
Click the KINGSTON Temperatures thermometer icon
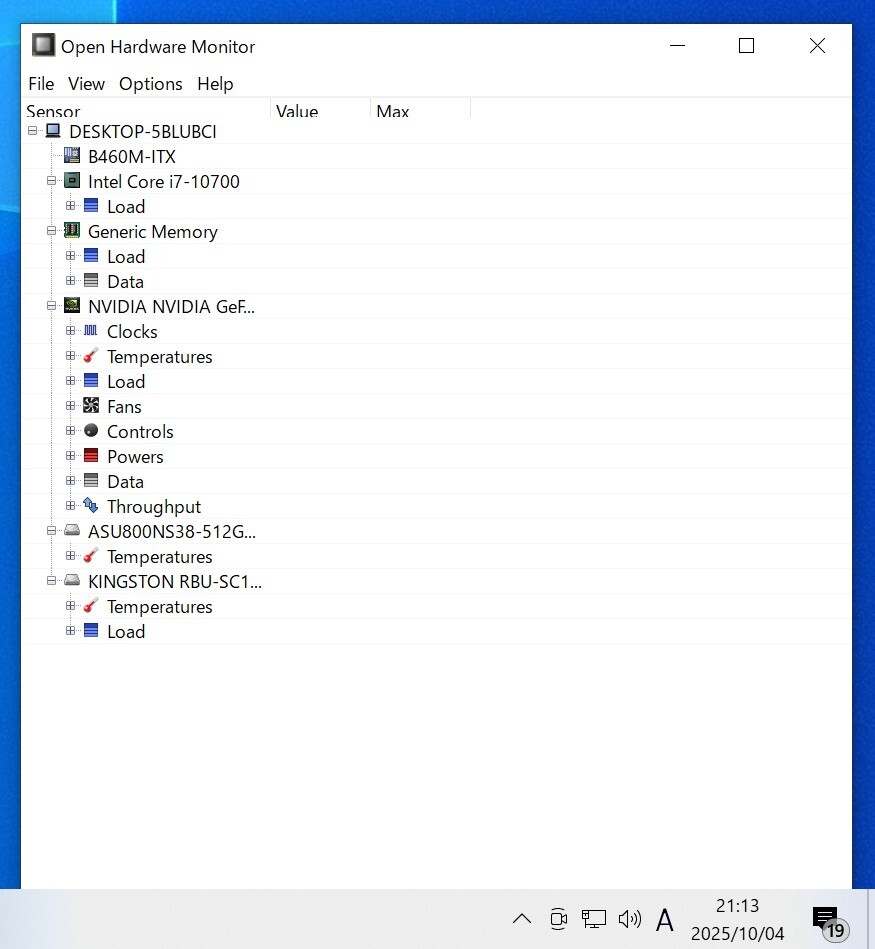point(91,605)
